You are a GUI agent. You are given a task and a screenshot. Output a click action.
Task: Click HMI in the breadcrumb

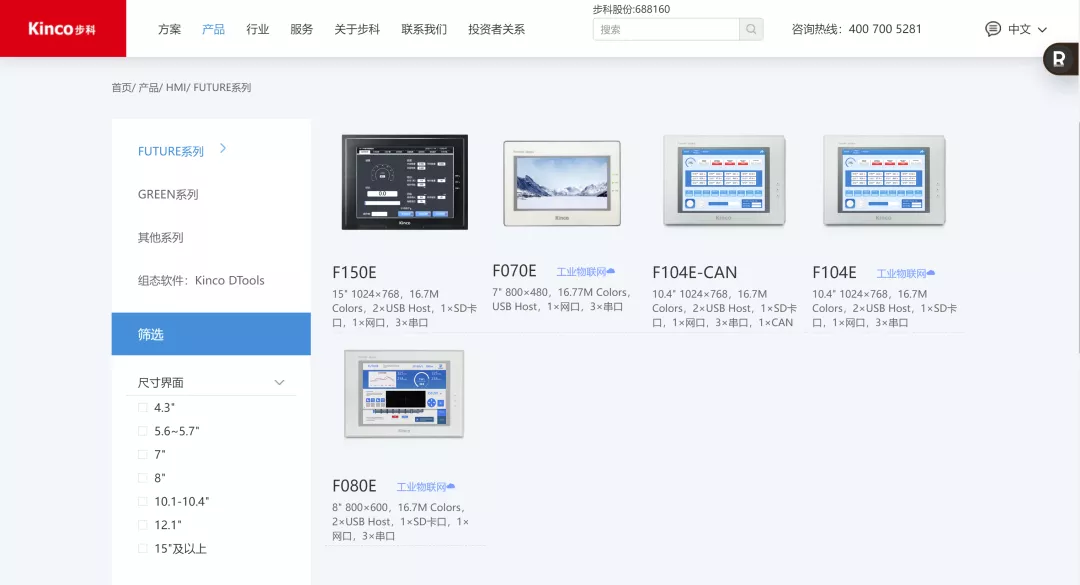176,88
